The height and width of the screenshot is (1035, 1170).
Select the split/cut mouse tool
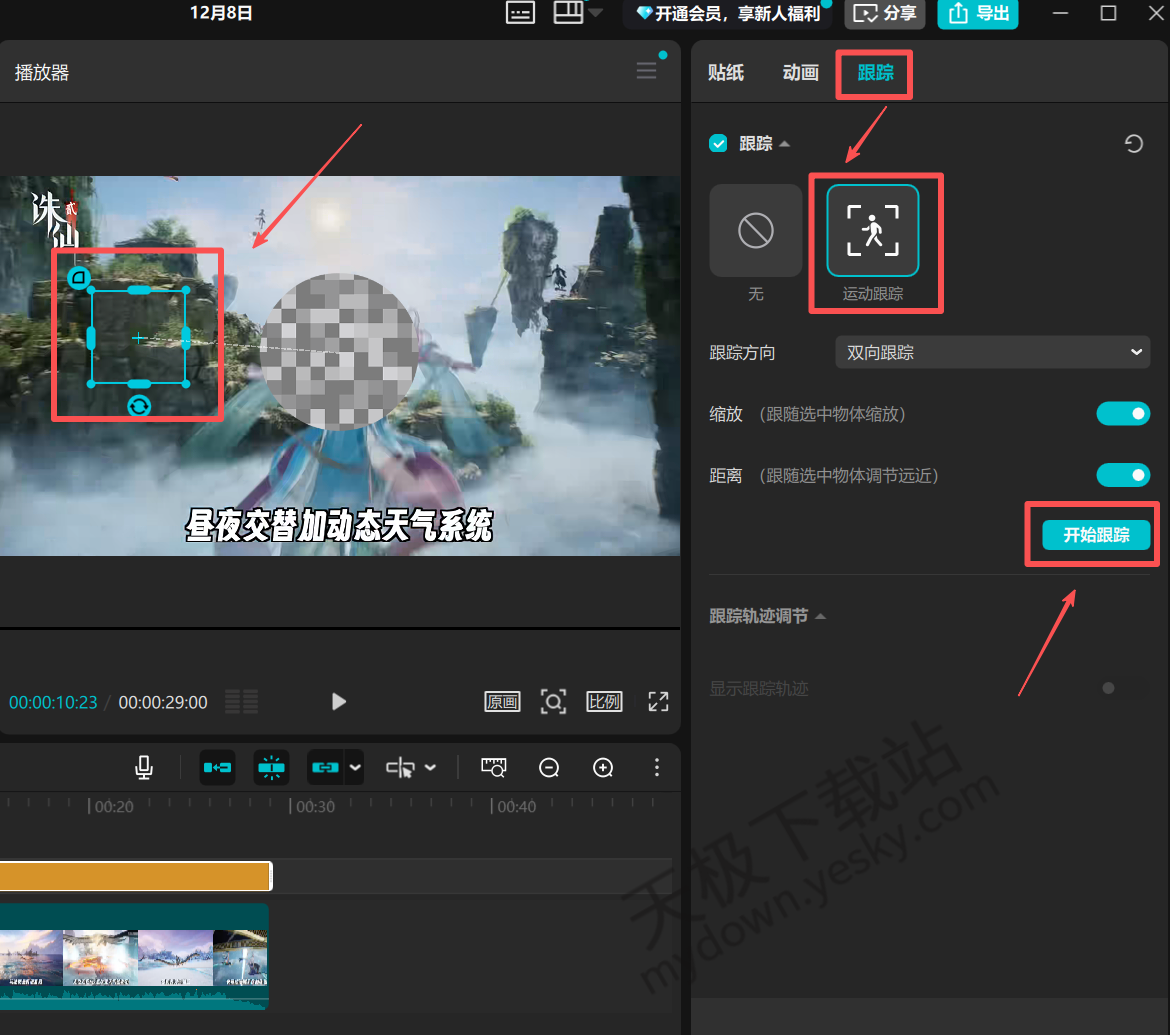401,767
